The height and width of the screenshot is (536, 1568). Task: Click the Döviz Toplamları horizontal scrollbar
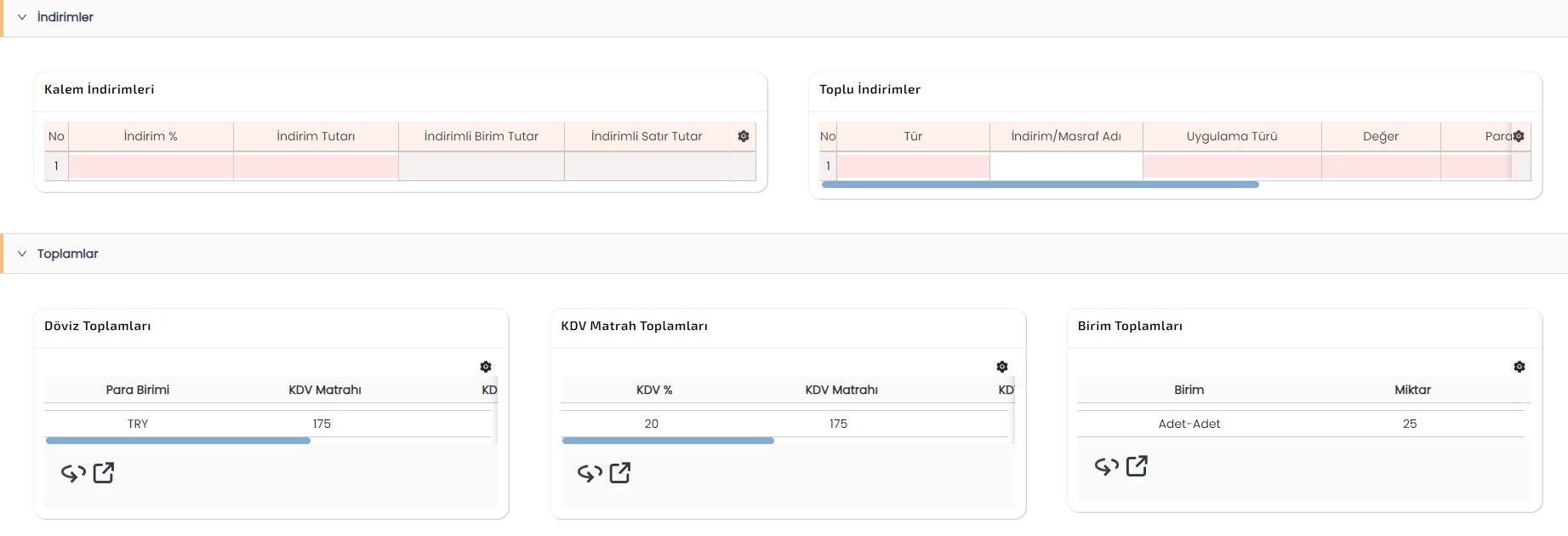click(x=178, y=441)
